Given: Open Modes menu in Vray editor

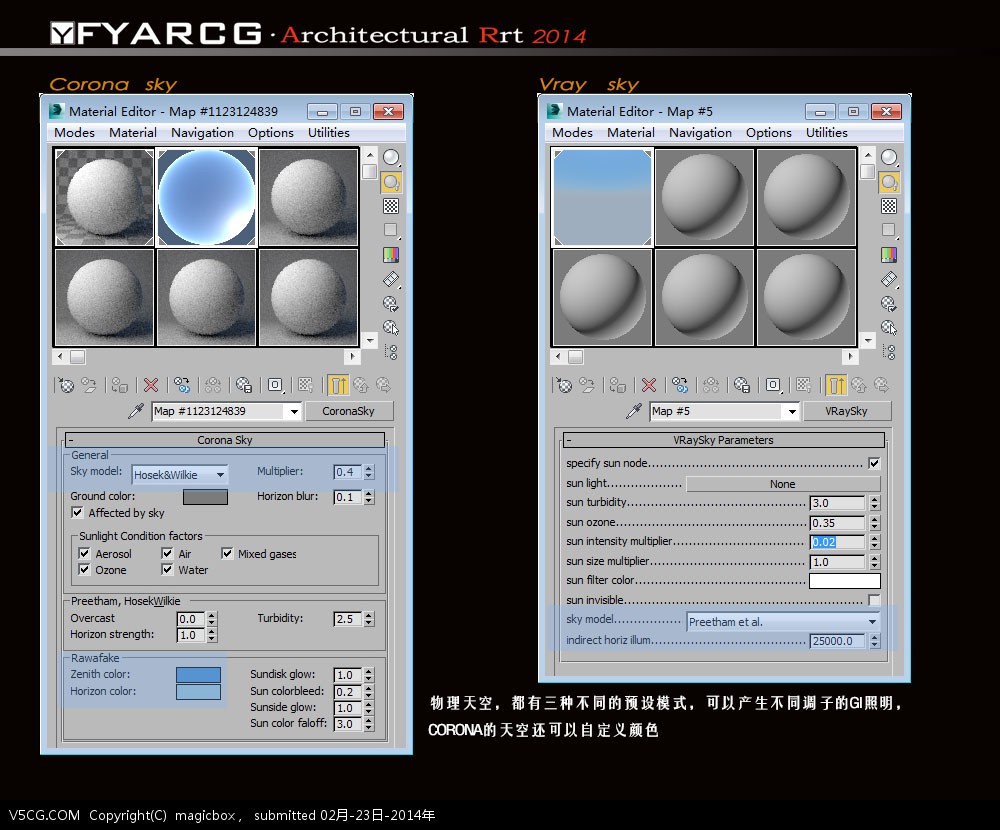Looking at the screenshot, I should [572, 132].
